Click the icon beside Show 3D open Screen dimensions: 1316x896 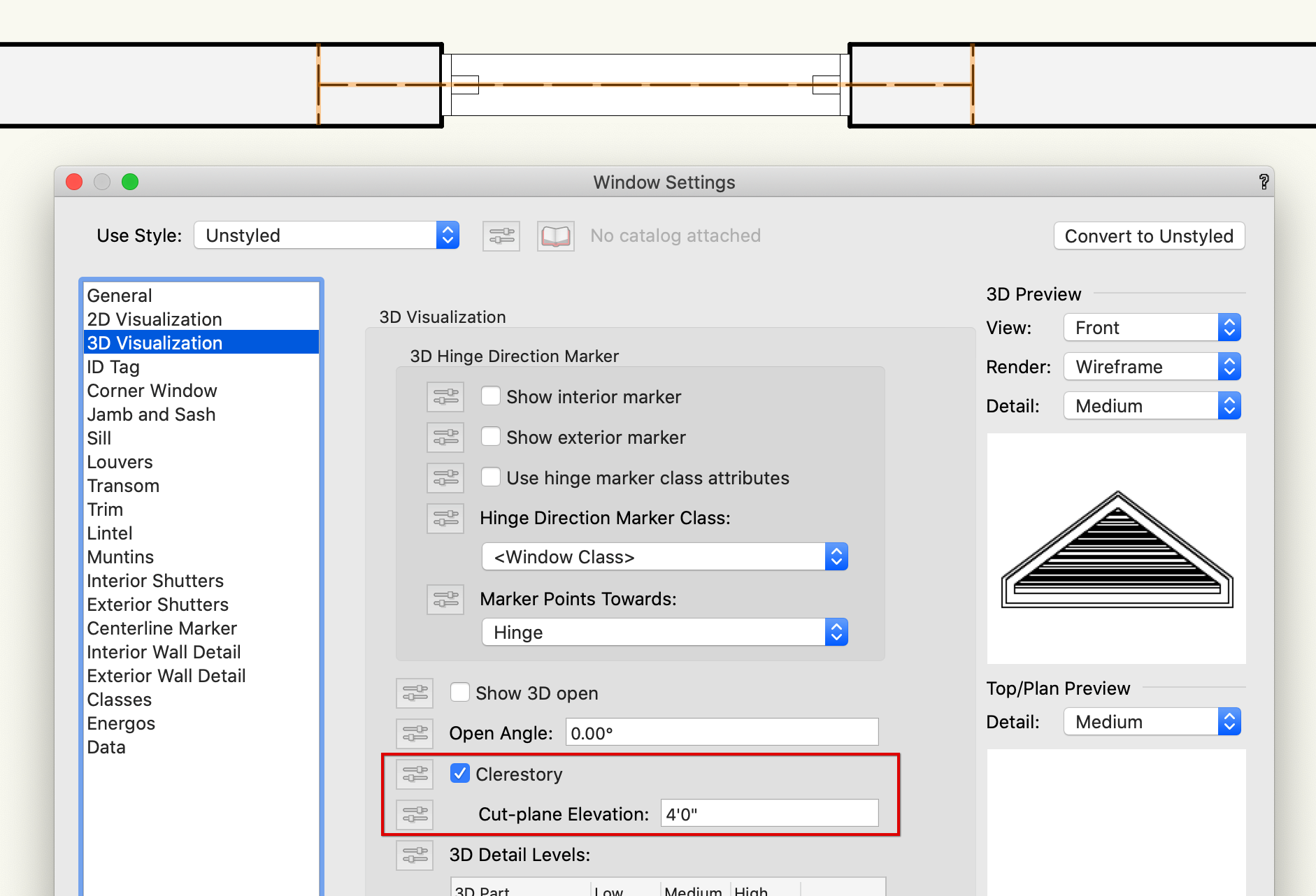tap(415, 693)
